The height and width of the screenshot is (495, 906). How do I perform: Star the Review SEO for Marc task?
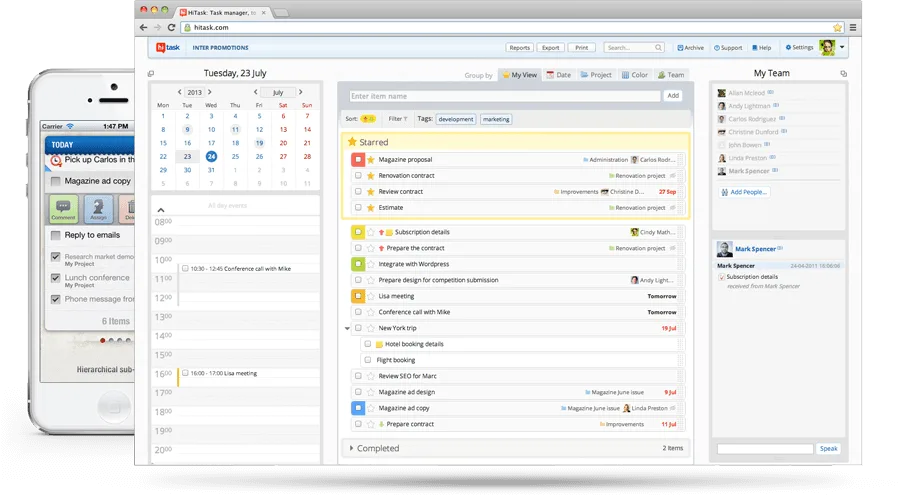click(371, 376)
